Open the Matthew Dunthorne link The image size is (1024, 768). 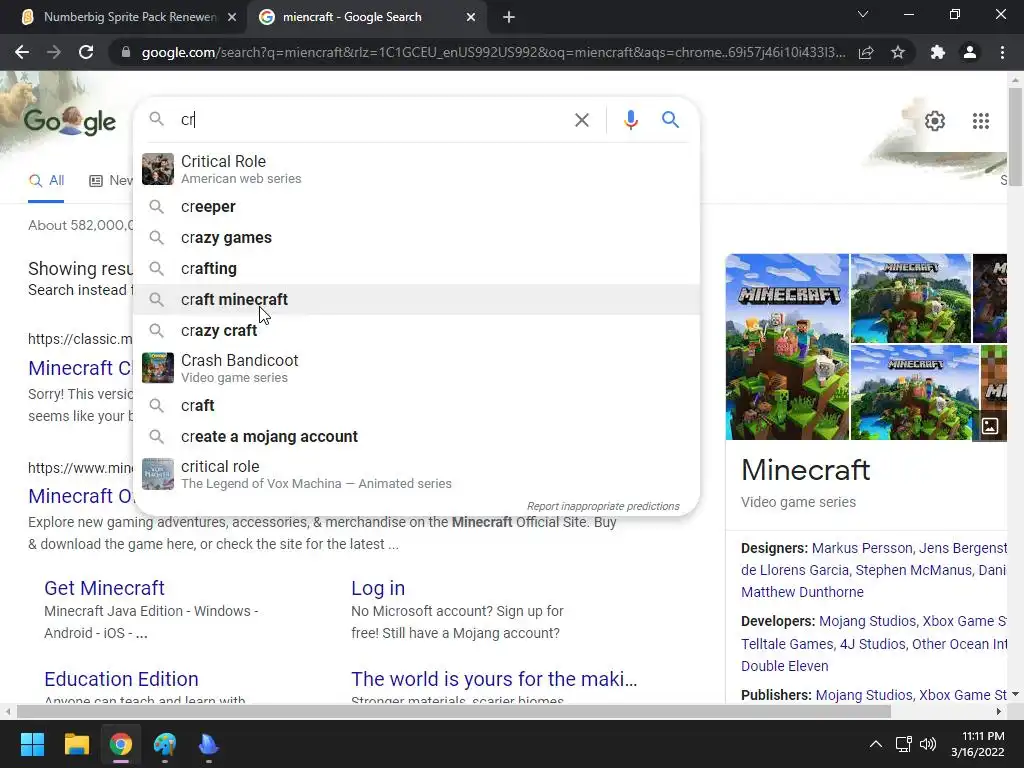coord(802,592)
